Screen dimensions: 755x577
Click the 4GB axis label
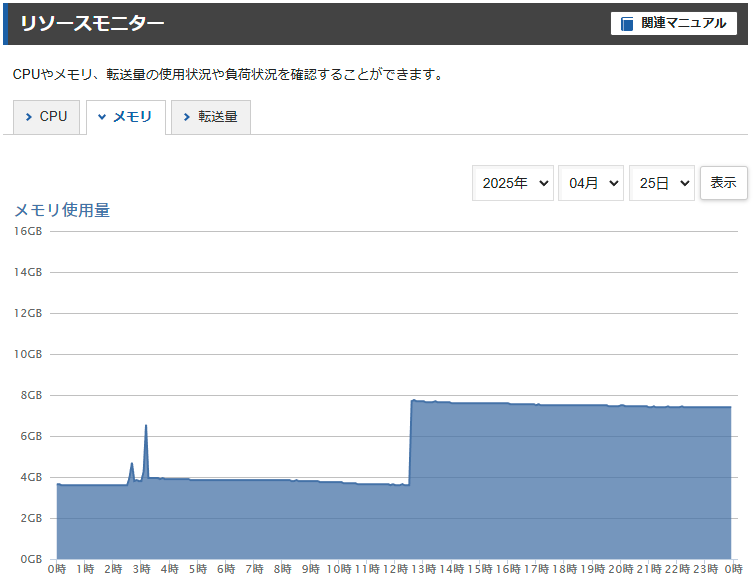(31, 477)
